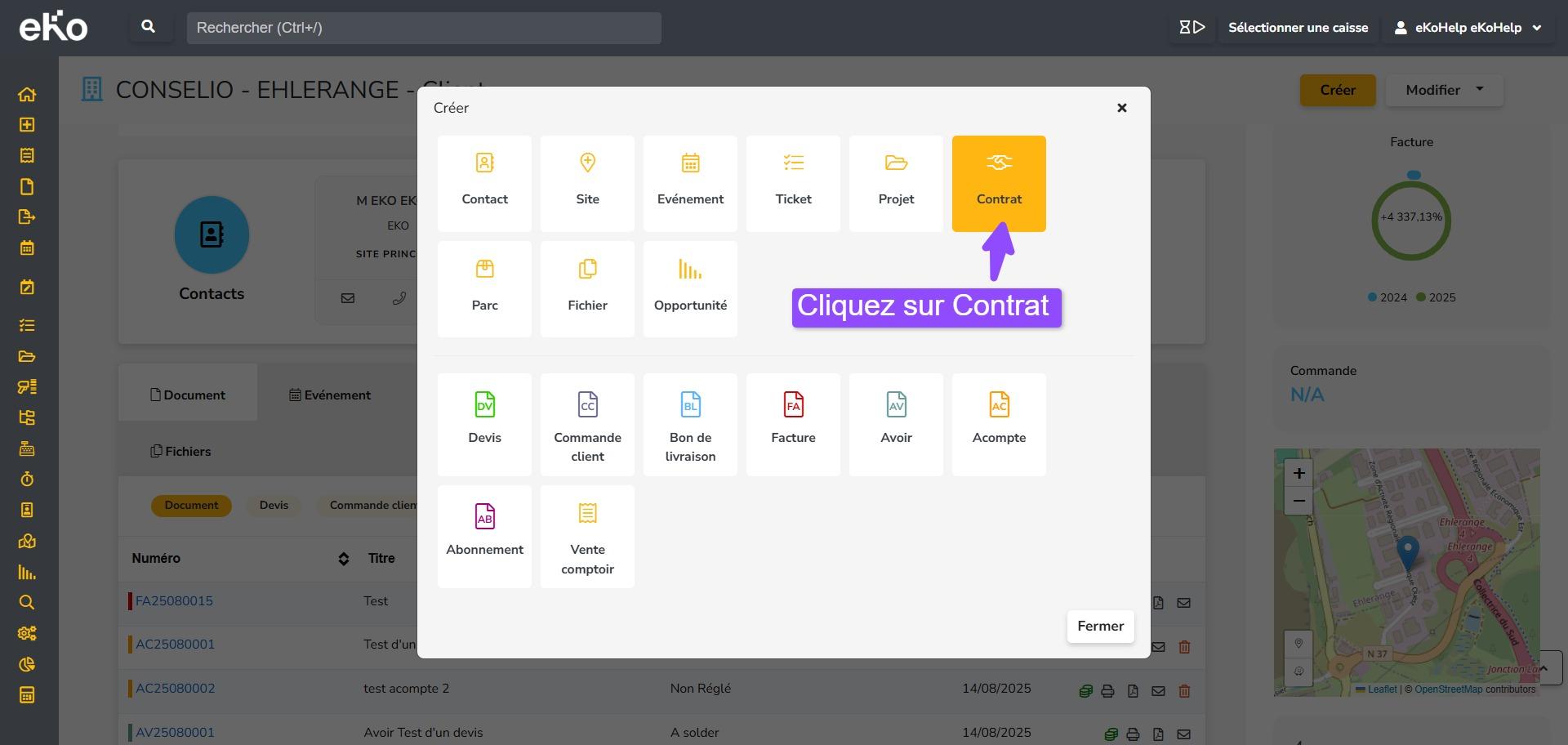
Task: Choose the Ticket creation tile
Action: click(793, 183)
